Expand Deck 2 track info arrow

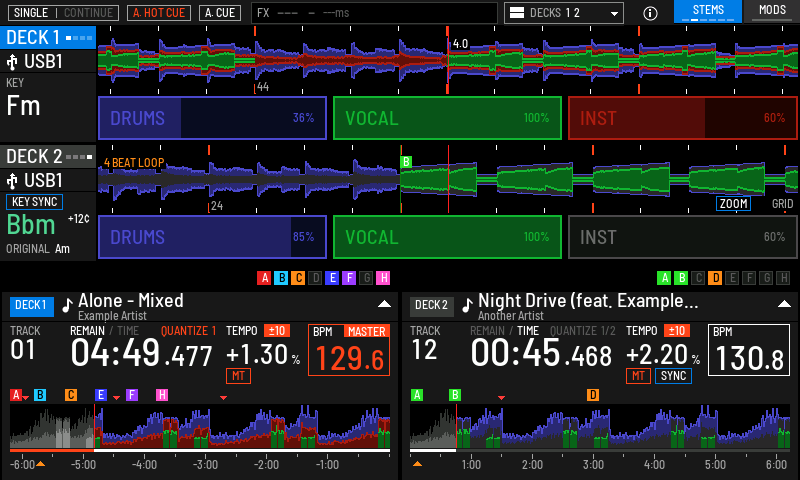click(784, 305)
